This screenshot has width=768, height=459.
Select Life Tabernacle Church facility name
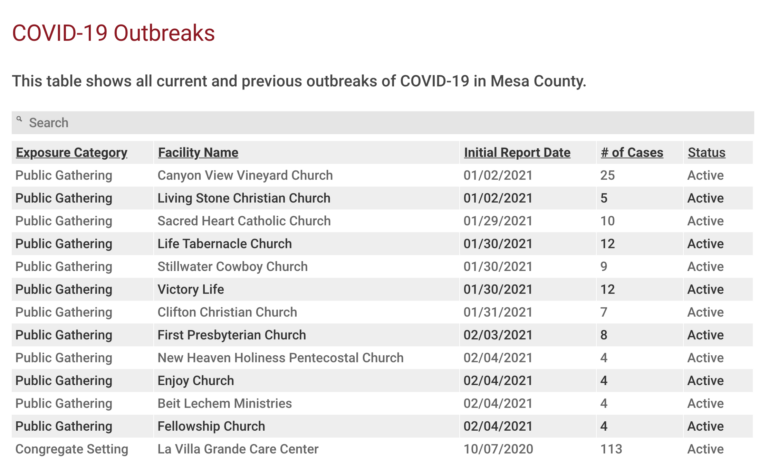pos(224,243)
